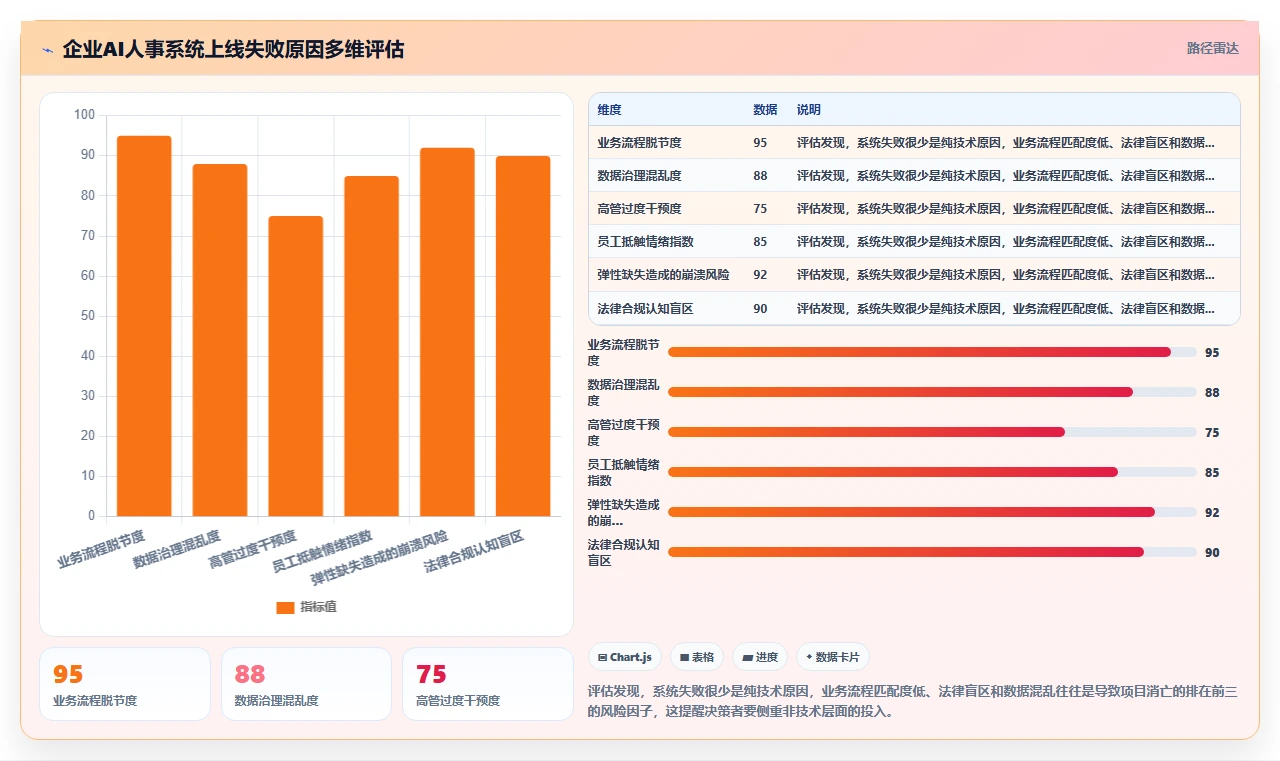Screen dimensions: 1280x761
Task: Click the 法律合规认知盲区 x-axis label
Action: pyautogui.click(x=473, y=552)
